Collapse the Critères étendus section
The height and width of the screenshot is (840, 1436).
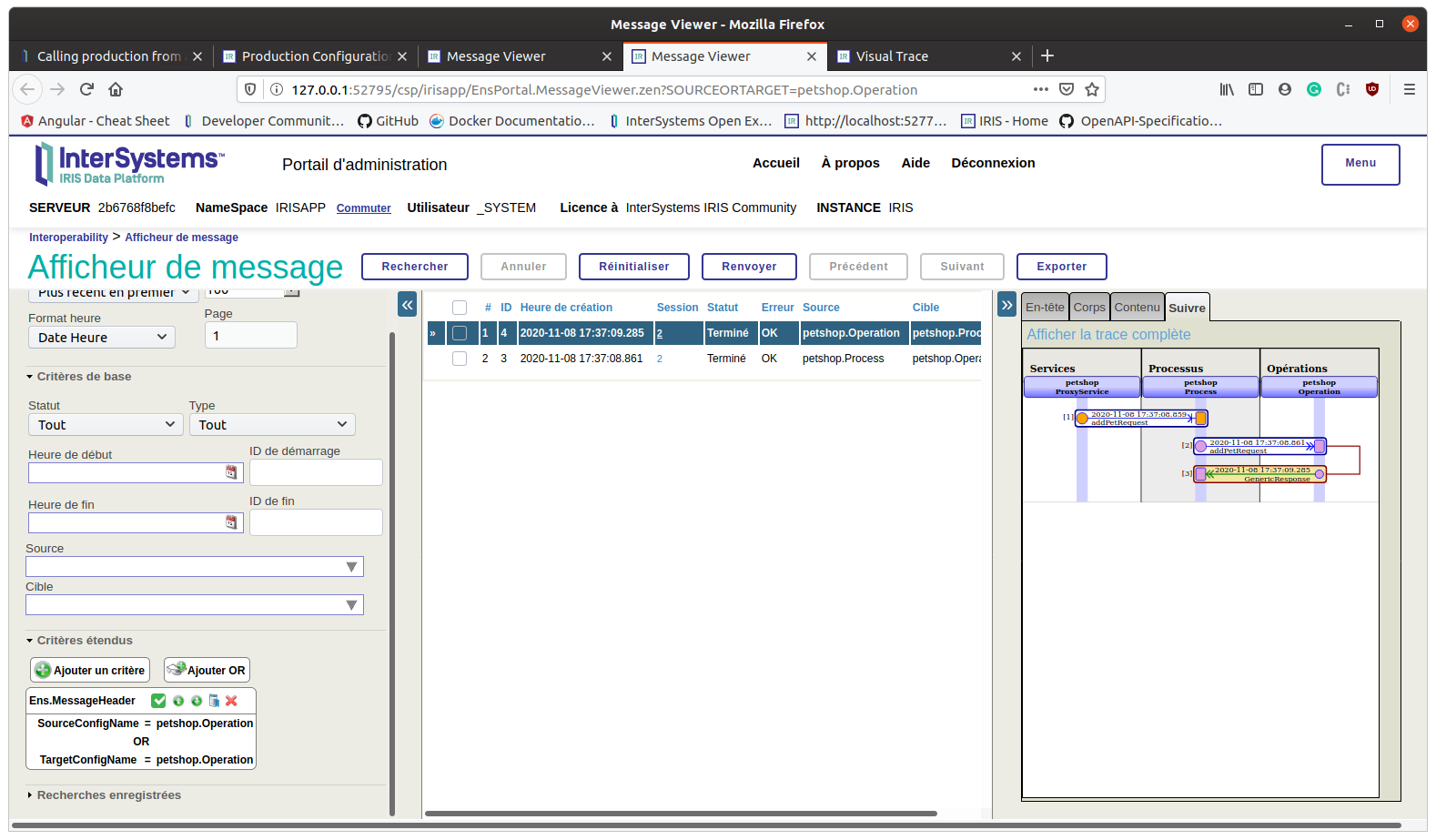[x=79, y=640]
